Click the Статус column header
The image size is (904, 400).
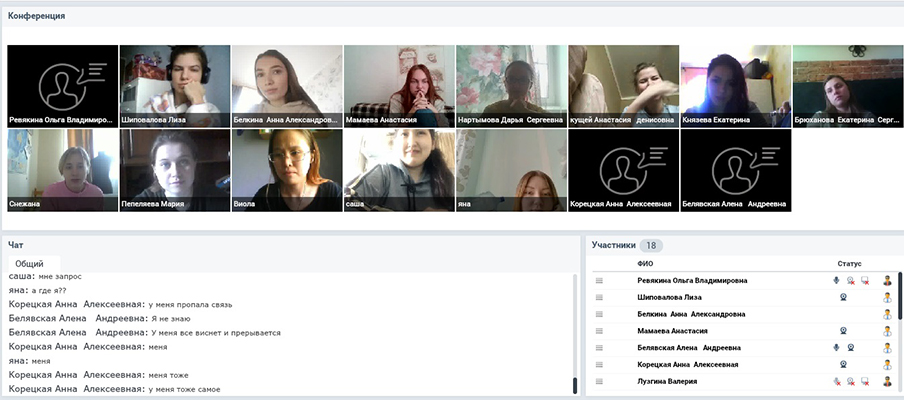click(x=849, y=264)
